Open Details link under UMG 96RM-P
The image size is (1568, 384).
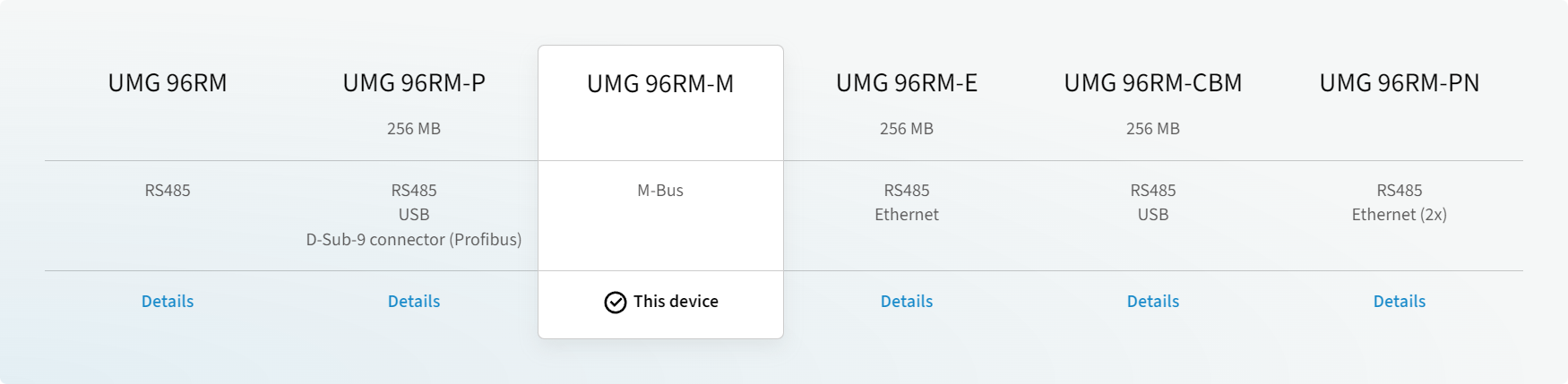coord(414,302)
